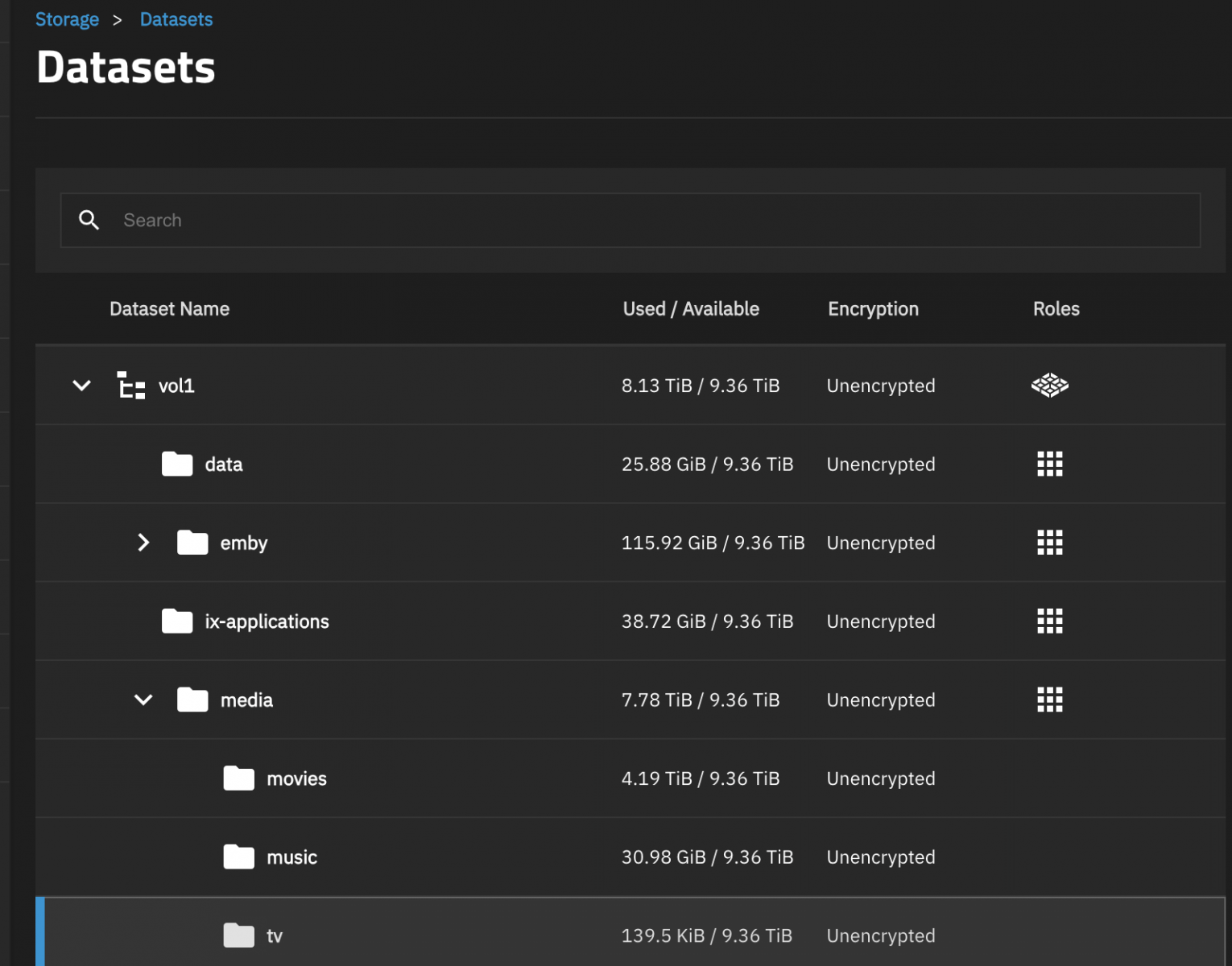The image size is (1232, 966).
Task: Click the 115.92 GiB / 9.36 TiB value
Action: (713, 543)
